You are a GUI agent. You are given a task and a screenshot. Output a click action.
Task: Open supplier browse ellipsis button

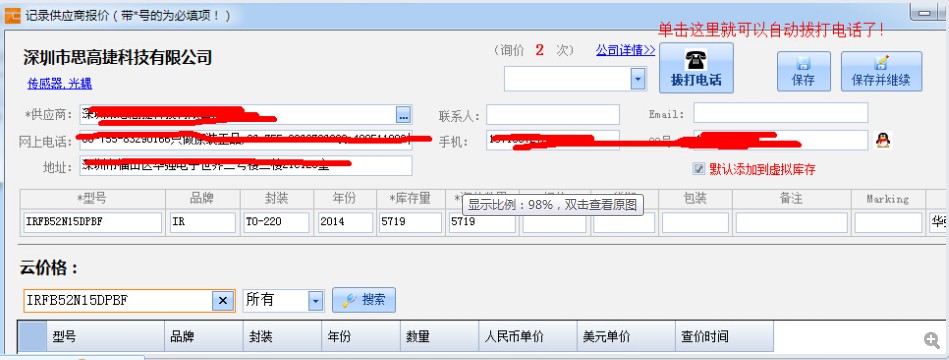click(x=404, y=114)
